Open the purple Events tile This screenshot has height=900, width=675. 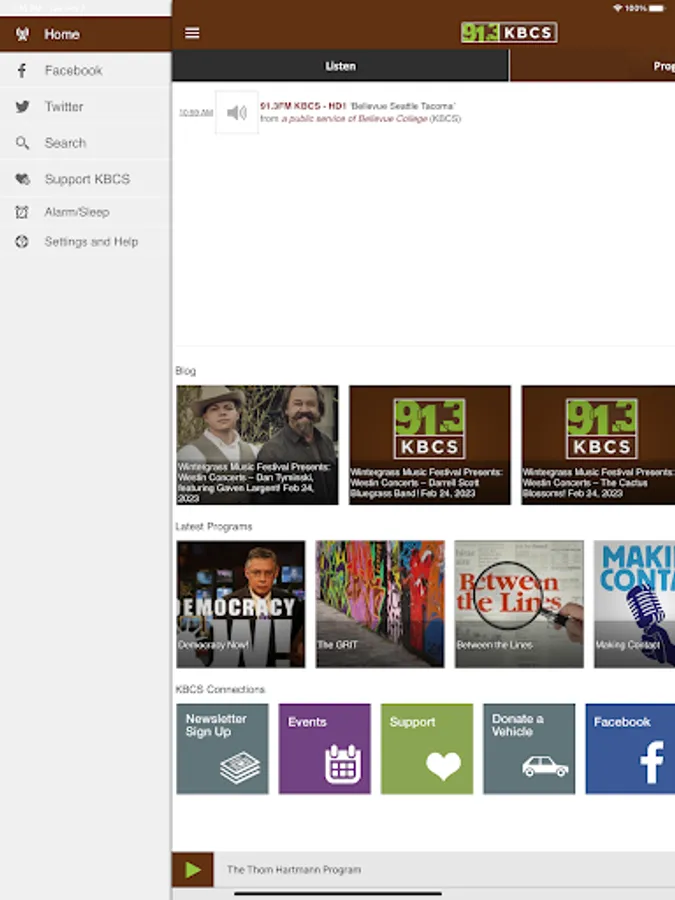(325, 749)
